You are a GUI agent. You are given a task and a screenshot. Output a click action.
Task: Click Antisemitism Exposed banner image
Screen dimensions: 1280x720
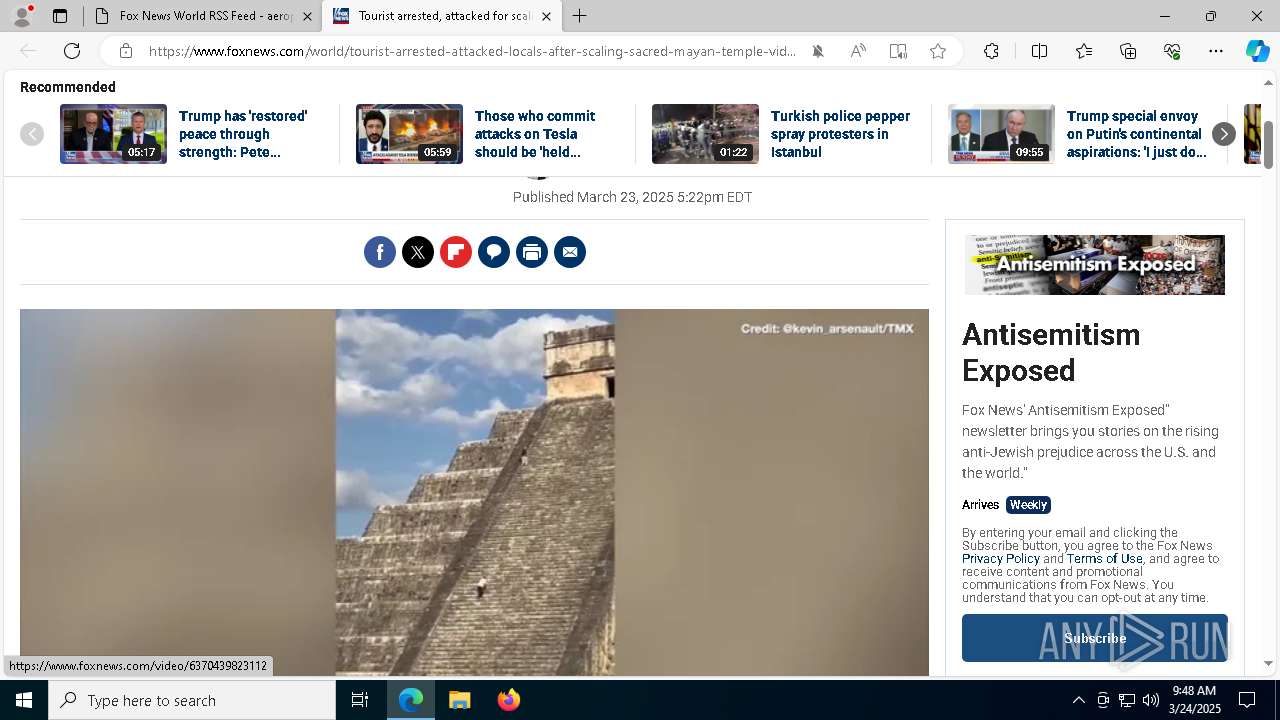coord(1095,265)
